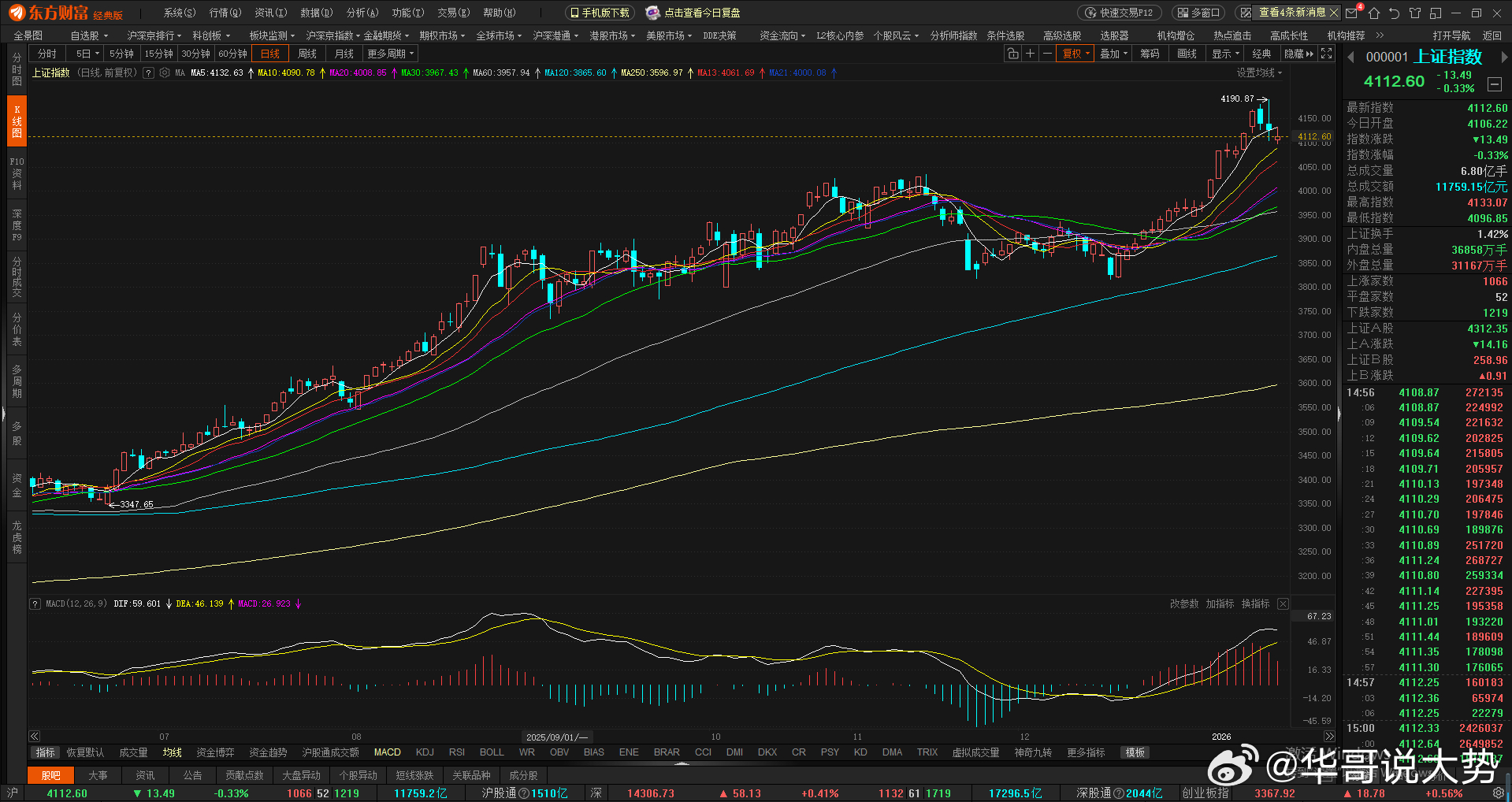
Task: Click the 模板 template button
Action: pos(1135,752)
